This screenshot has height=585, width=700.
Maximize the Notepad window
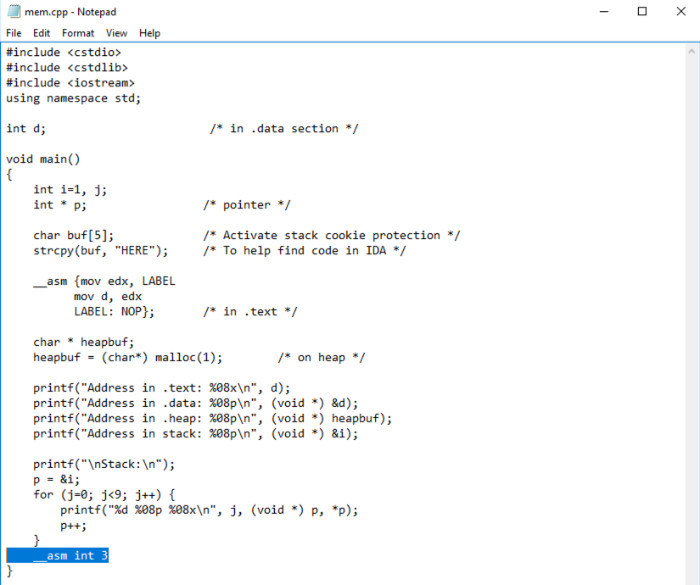pyautogui.click(x=642, y=12)
